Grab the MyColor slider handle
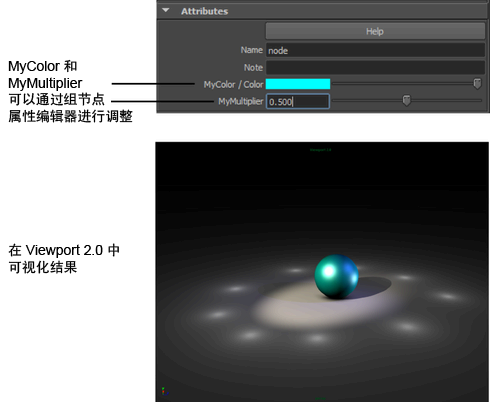The height and width of the screenshot is (402, 490). pyautogui.click(x=477, y=84)
